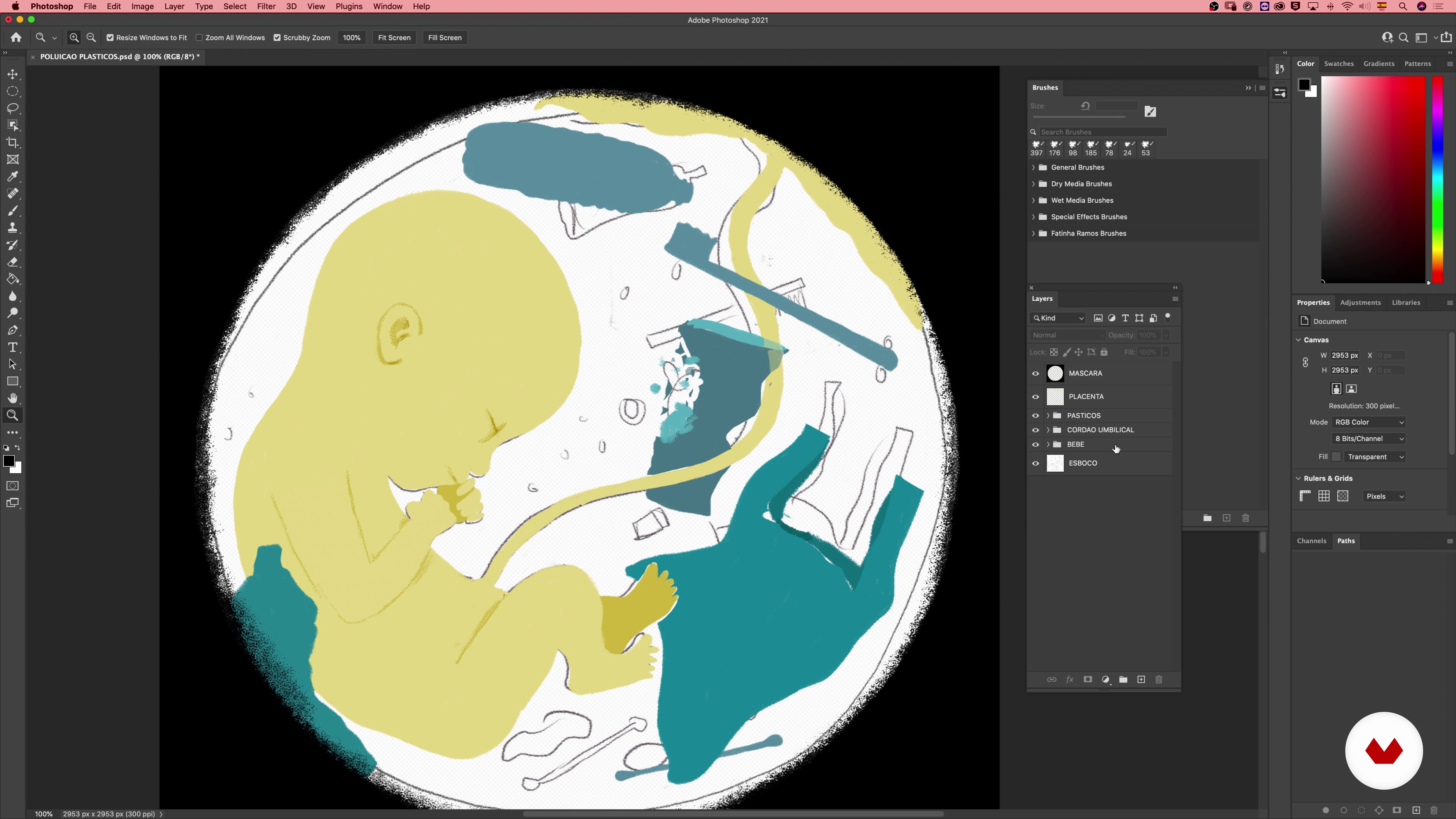Expand the PASTICOS layer group
1456x819 pixels.
click(1048, 416)
